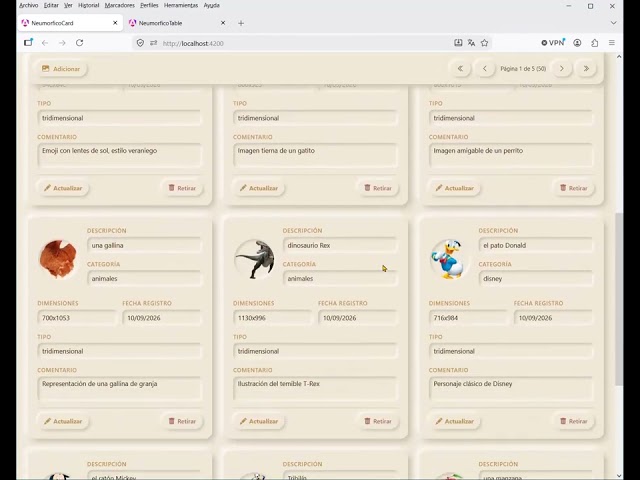Focus the 1130x996 dimensions field

click(273, 318)
